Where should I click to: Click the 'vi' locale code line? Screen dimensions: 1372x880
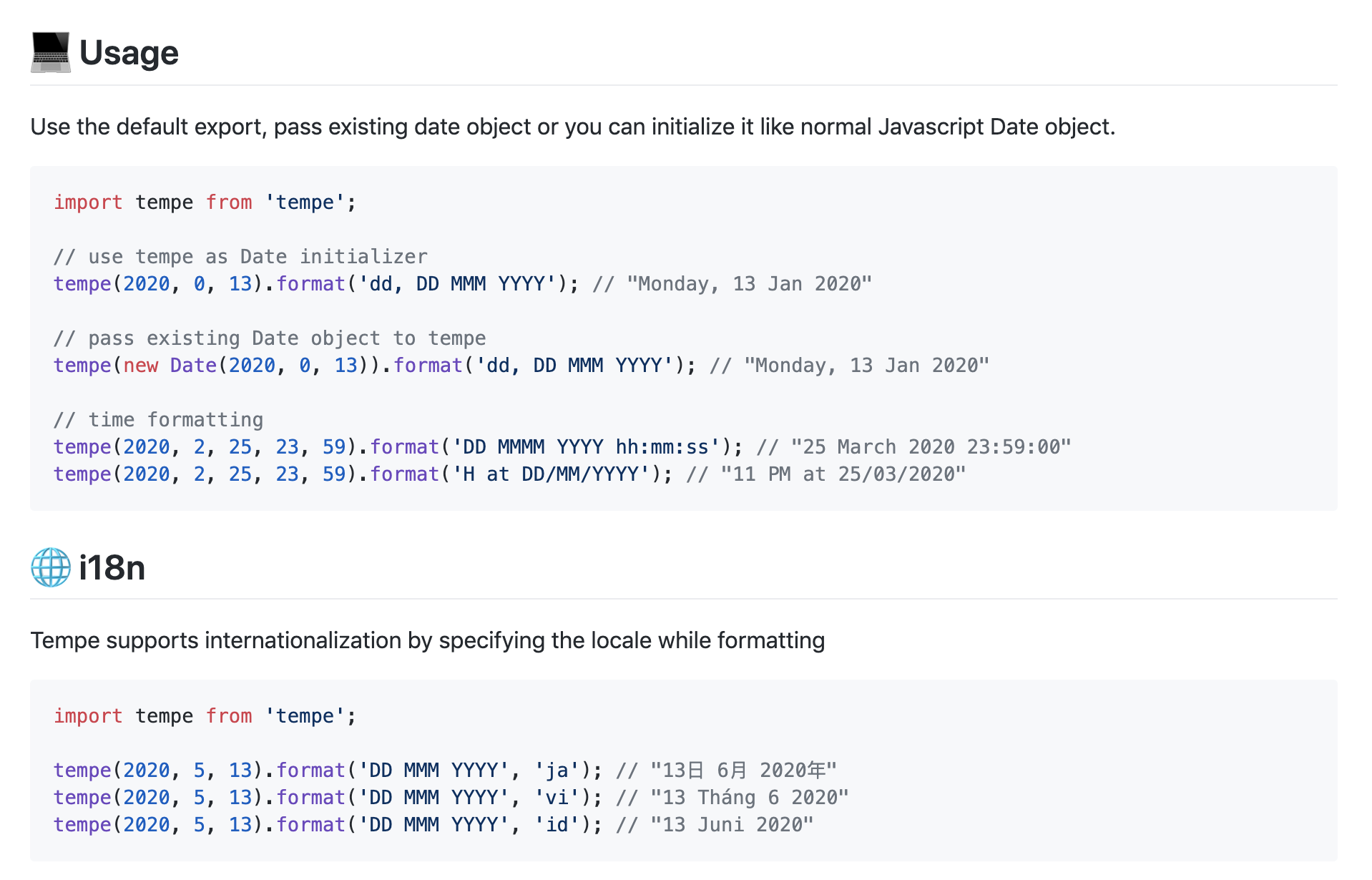[x=451, y=798]
